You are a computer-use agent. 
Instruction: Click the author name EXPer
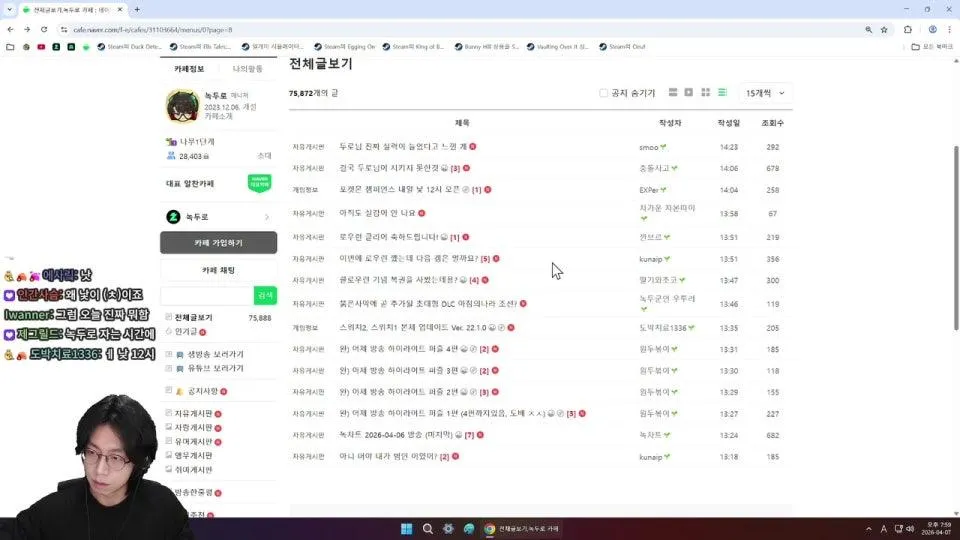tap(648, 190)
